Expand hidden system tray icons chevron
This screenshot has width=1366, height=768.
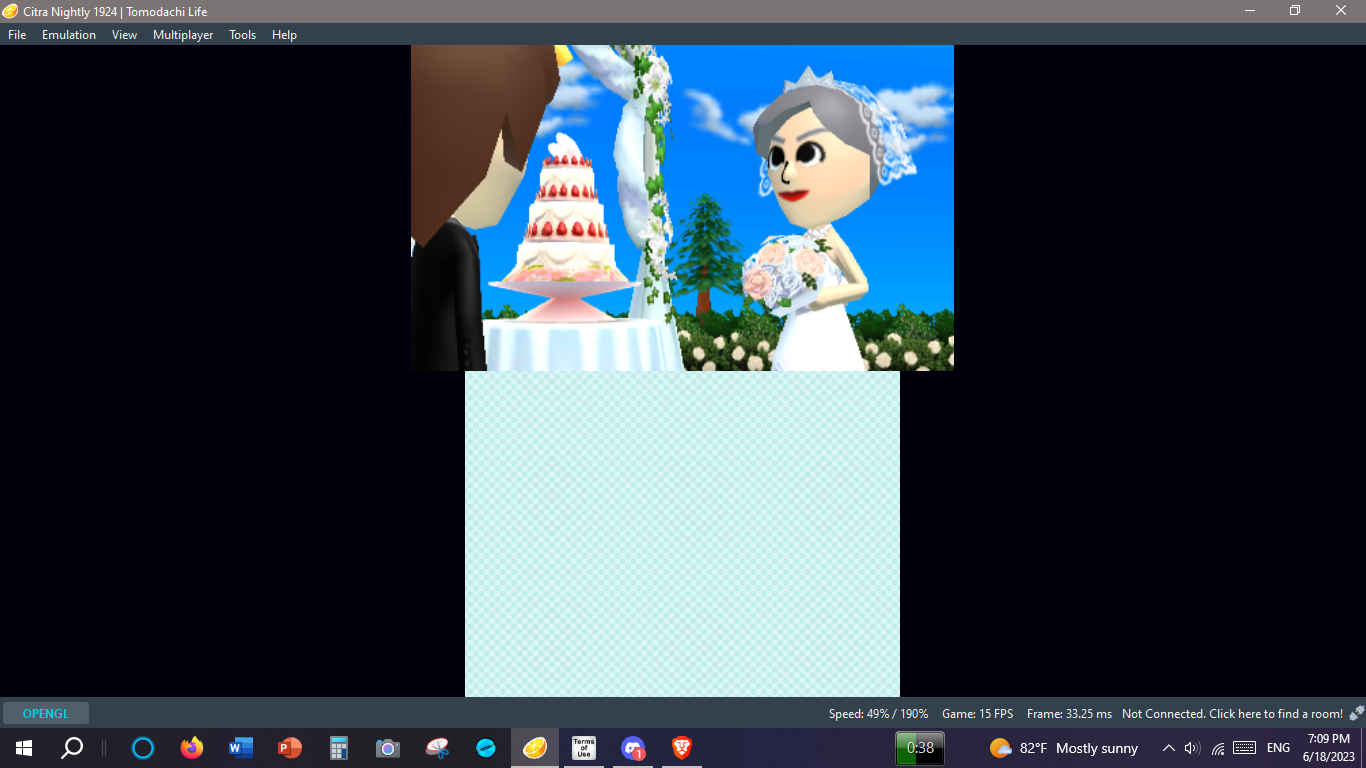pyautogui.click(x=1168, y=748)
